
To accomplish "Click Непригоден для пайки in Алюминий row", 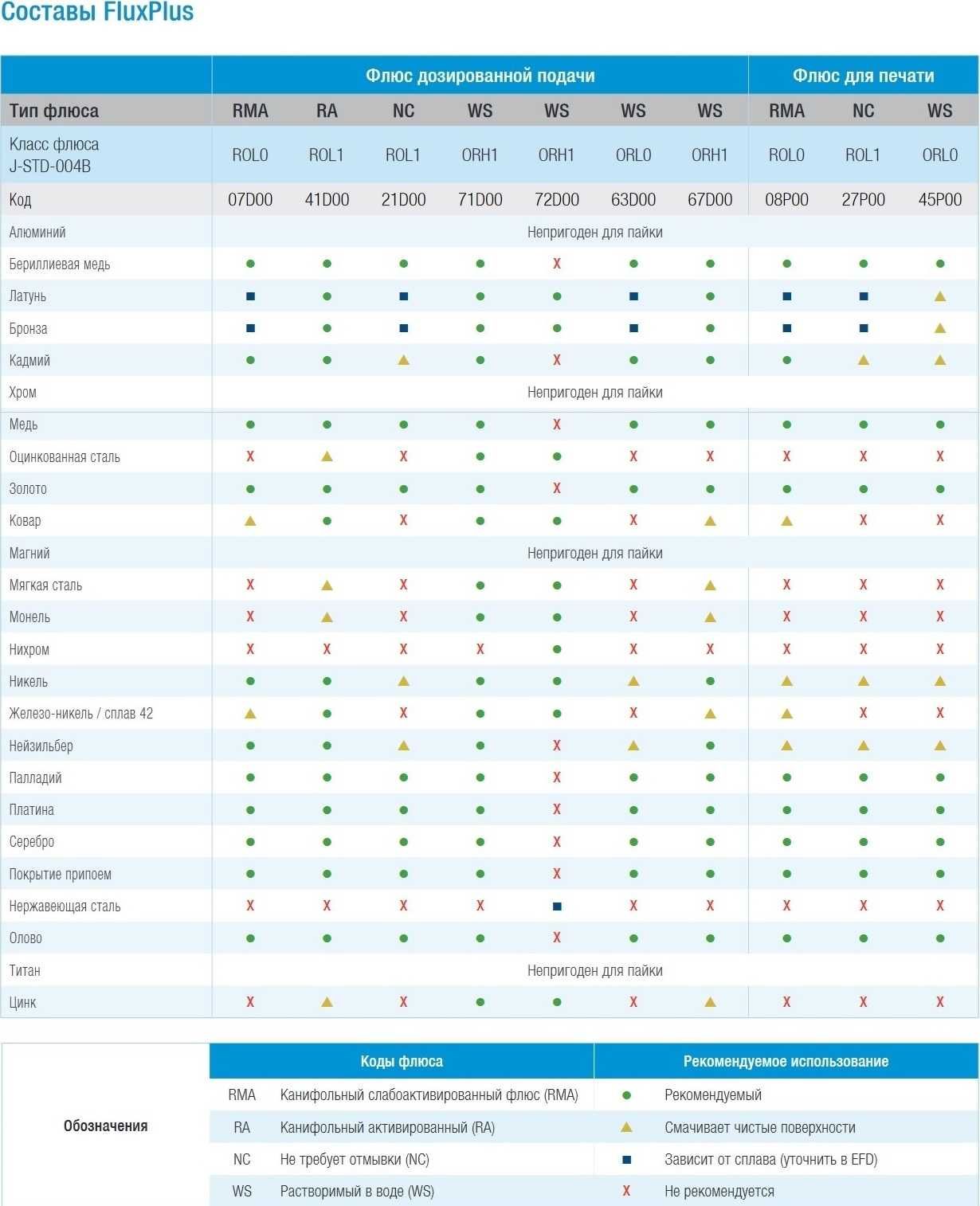I will click(595, 233).
